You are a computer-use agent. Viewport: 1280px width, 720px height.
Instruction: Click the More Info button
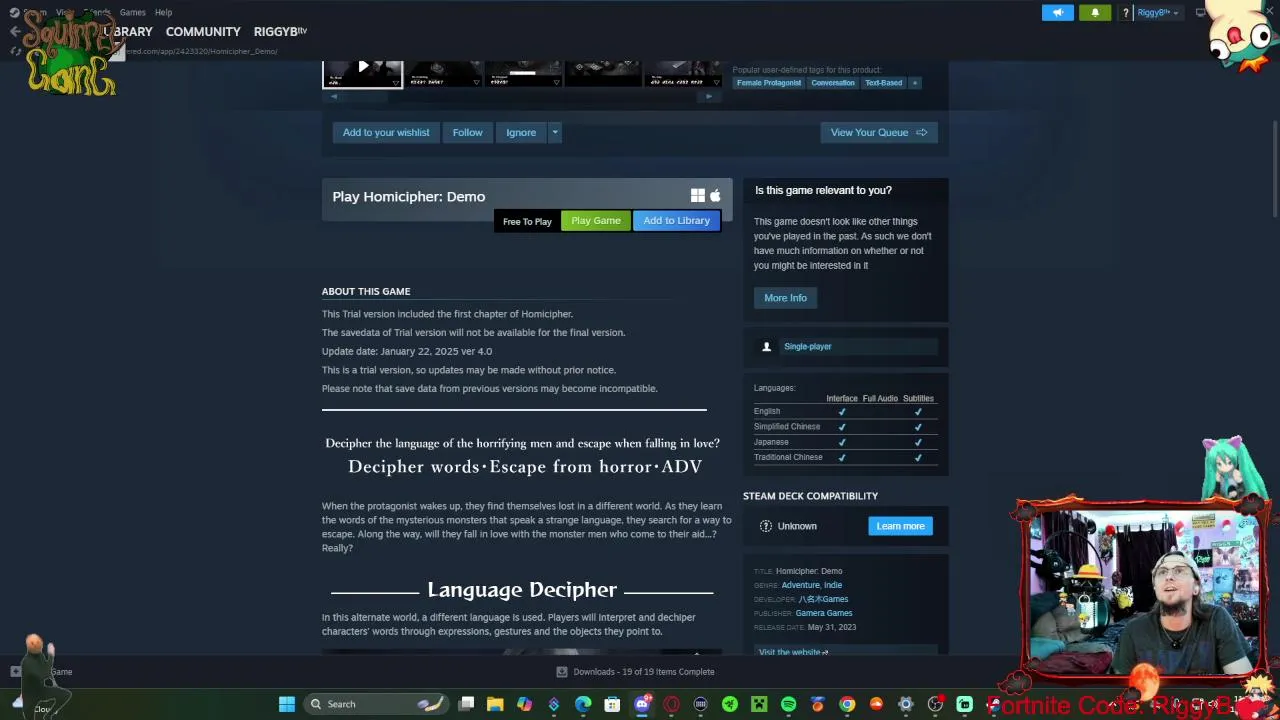[x=785, y=298]
